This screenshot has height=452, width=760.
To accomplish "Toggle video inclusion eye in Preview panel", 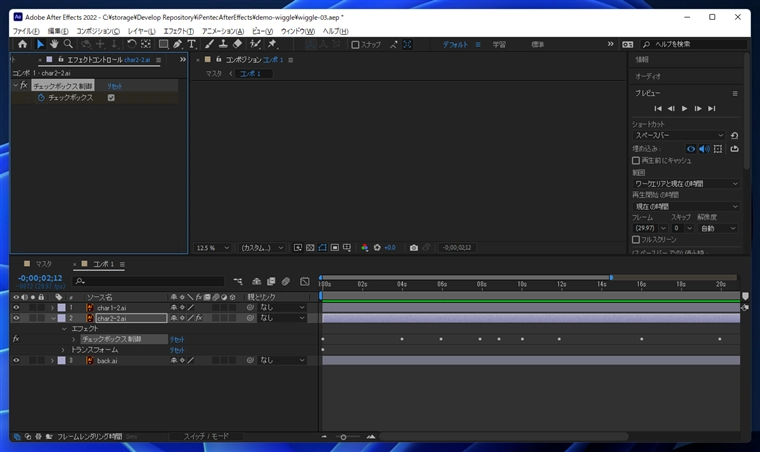I will pos(691,149).
